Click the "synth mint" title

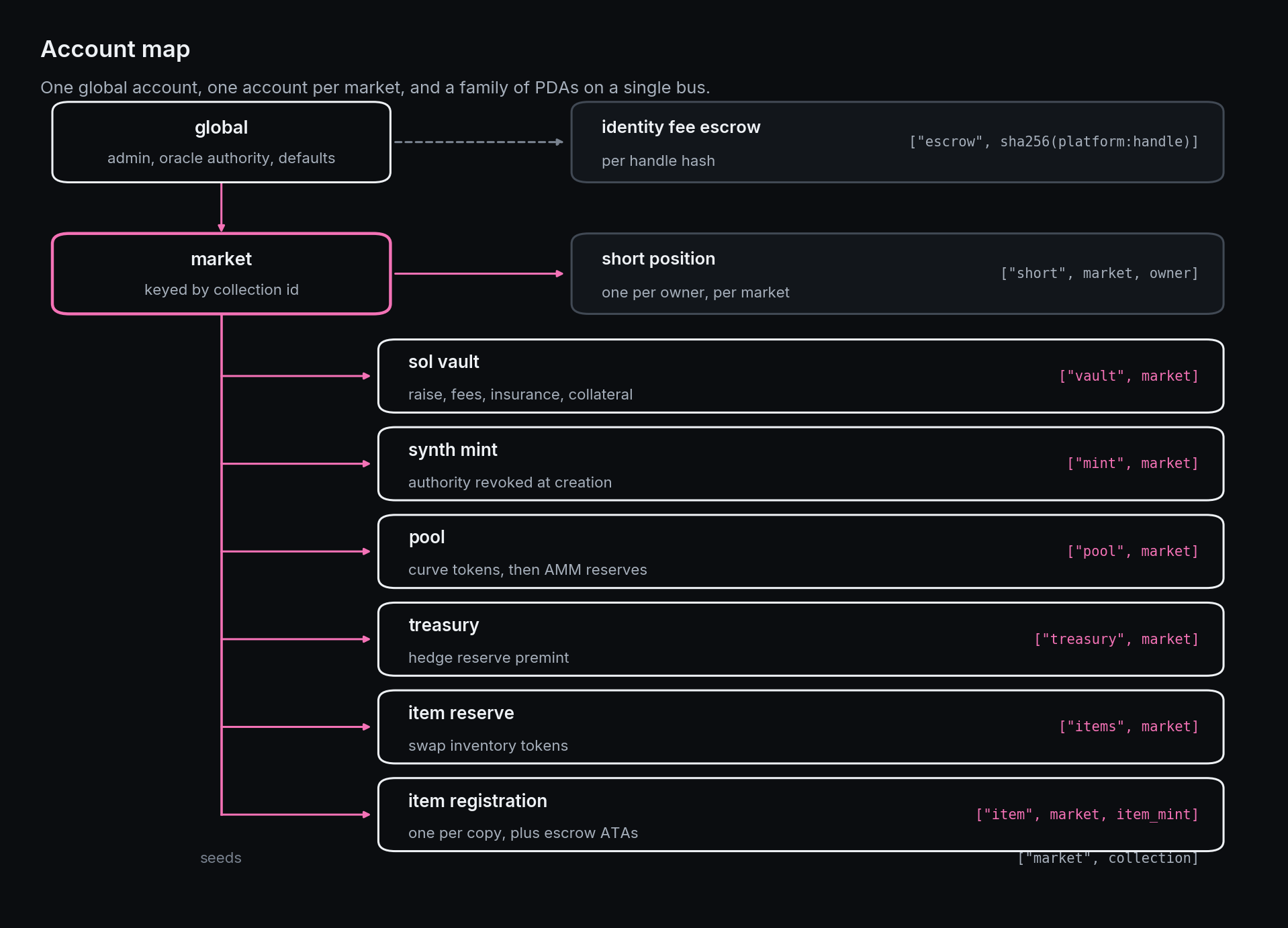click(453, 450)
